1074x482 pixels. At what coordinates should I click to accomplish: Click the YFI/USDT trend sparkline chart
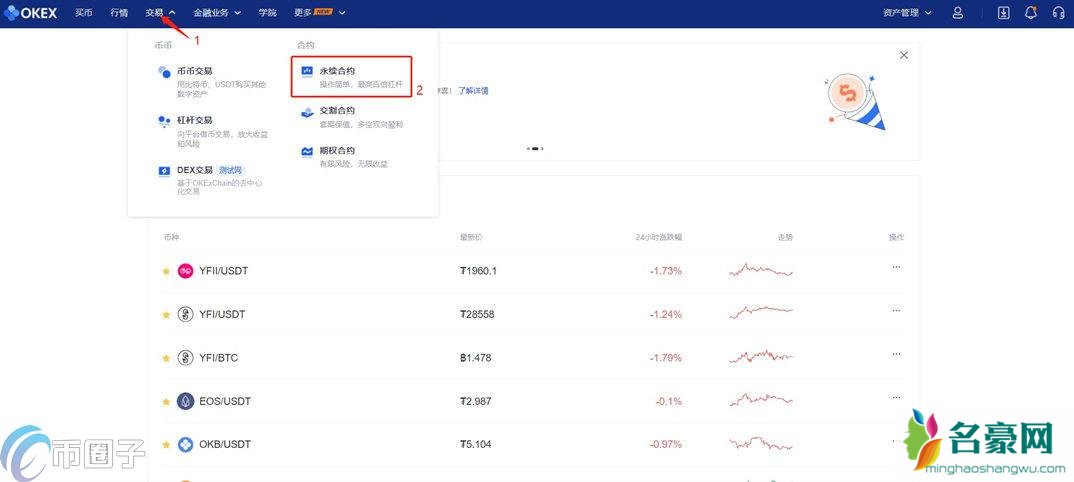pyautogui.click(x=760, y=314)
